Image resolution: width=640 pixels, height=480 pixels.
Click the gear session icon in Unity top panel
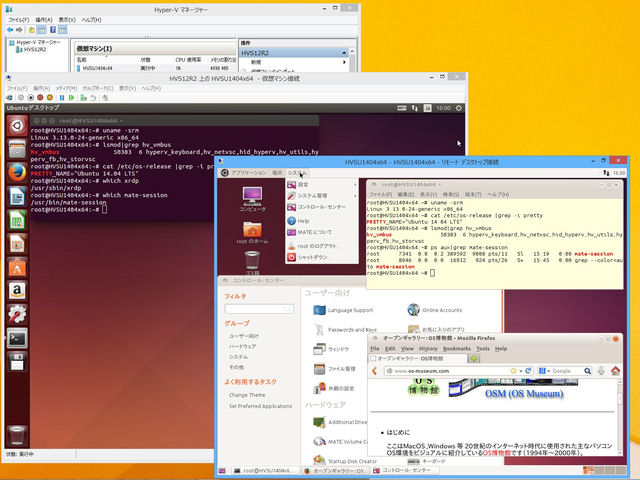pos(459,108)
